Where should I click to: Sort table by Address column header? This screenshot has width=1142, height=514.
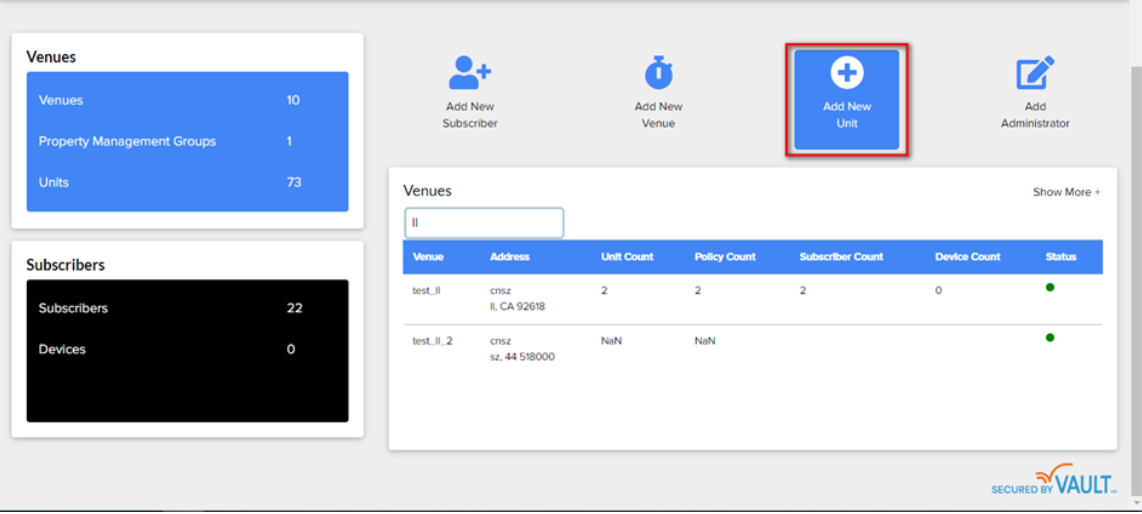(510, 257)
